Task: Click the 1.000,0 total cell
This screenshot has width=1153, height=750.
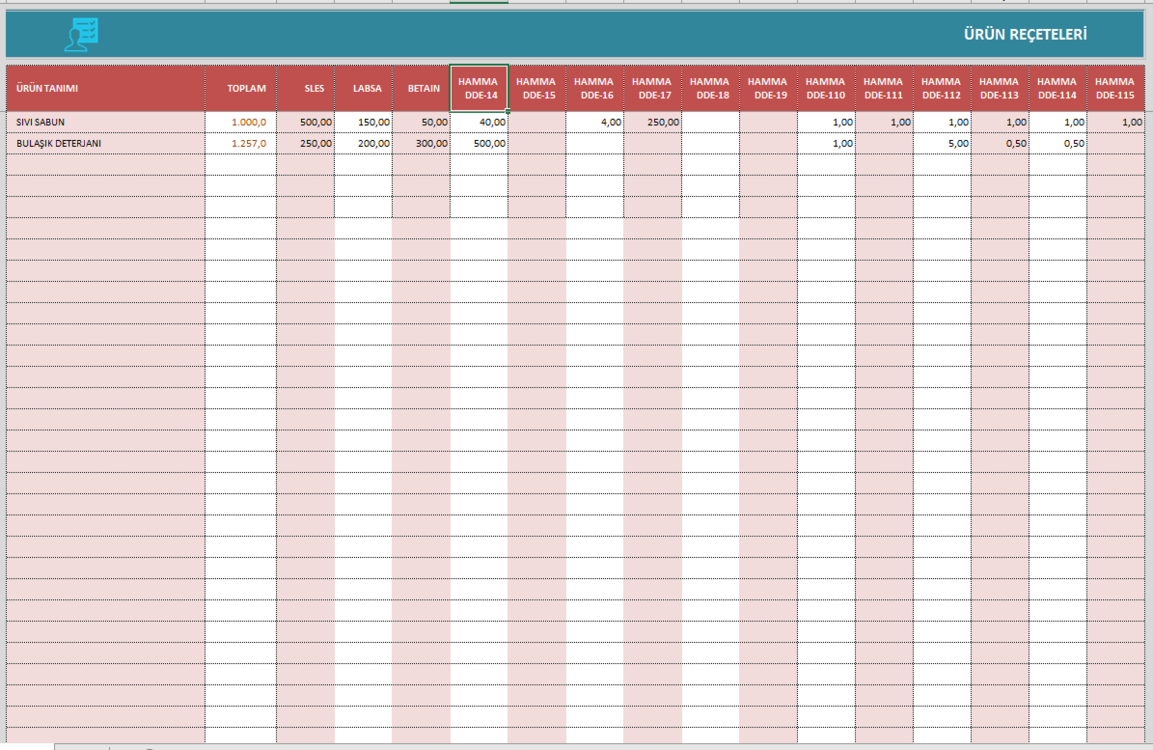Action: 241,122
